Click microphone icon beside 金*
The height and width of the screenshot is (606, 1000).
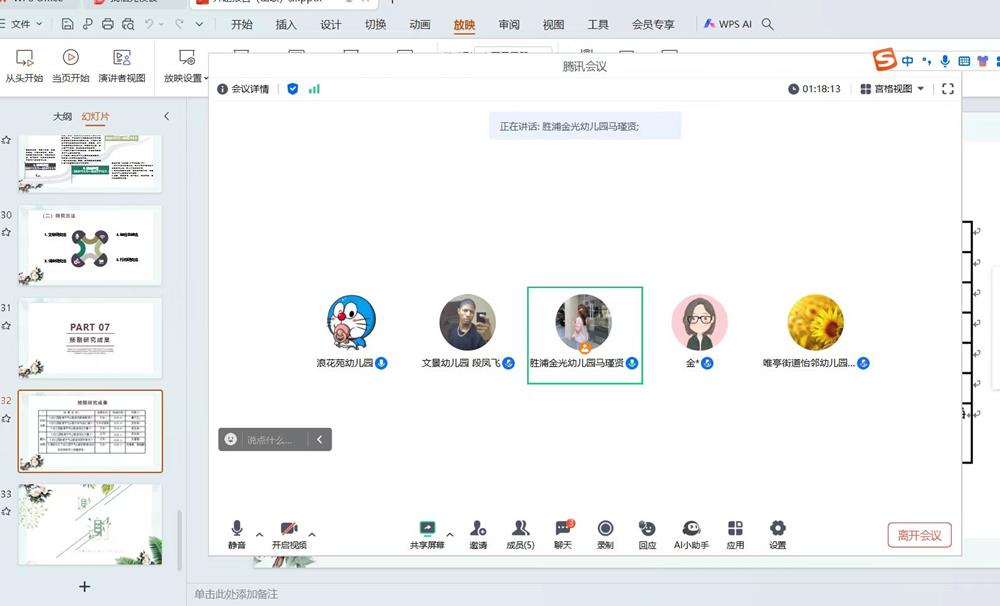(707, 363)
